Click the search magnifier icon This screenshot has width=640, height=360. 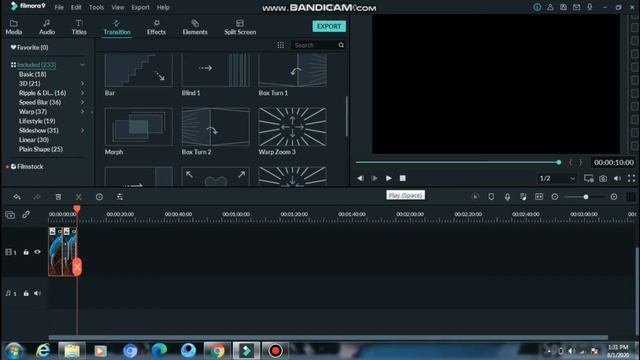[341, 45]
